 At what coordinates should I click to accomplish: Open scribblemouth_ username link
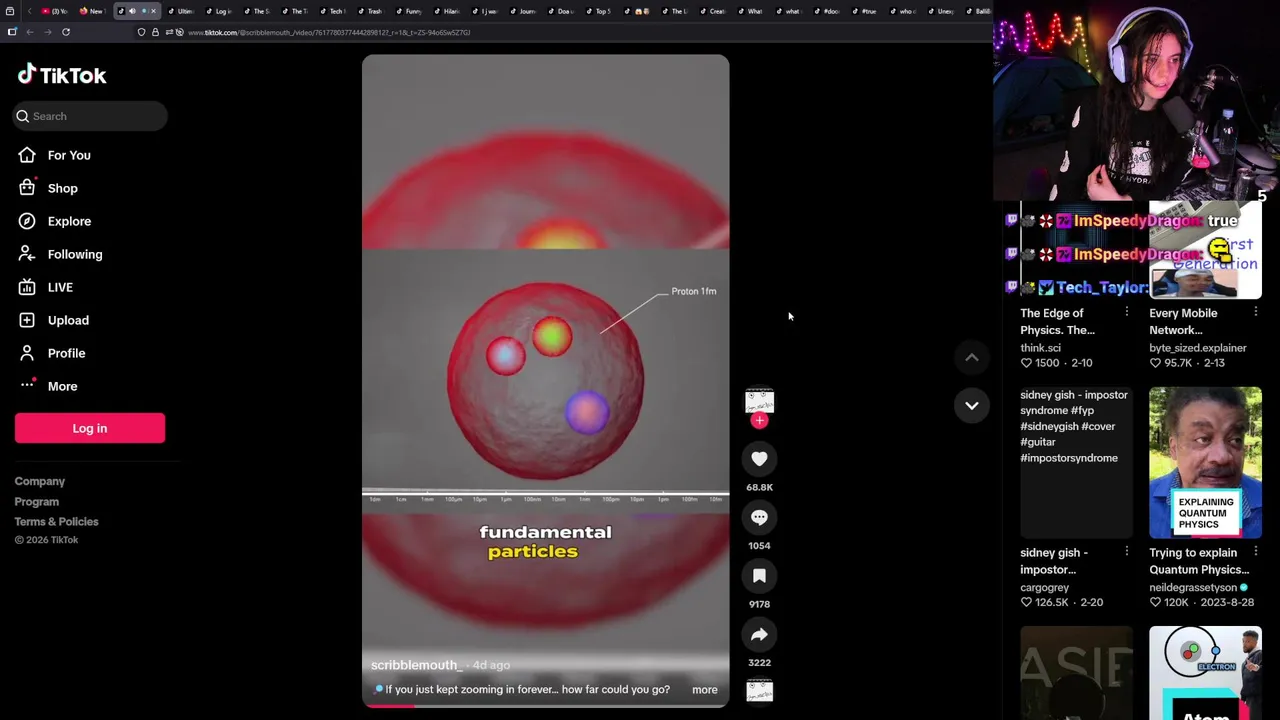tap(416, 665)
